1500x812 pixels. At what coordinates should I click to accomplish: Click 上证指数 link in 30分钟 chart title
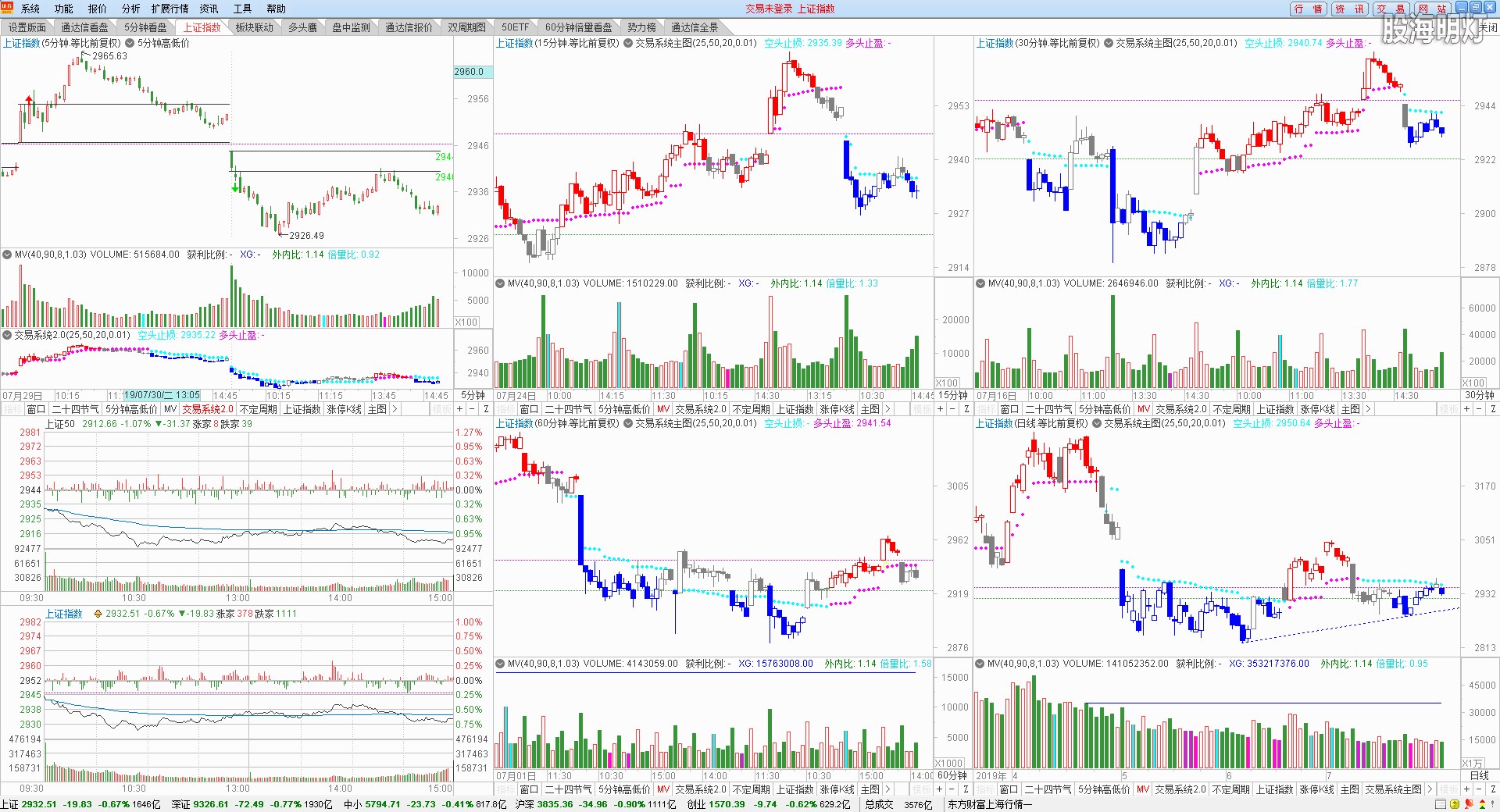coord(995,43)
